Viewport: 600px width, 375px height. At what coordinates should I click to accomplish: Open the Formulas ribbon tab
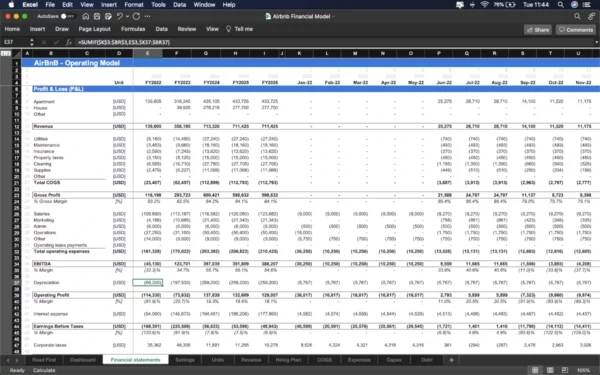tap(133, 29)
